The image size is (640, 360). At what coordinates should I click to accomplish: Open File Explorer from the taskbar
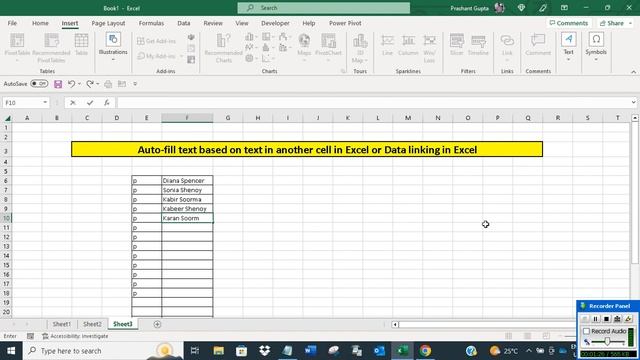(219, 351)
